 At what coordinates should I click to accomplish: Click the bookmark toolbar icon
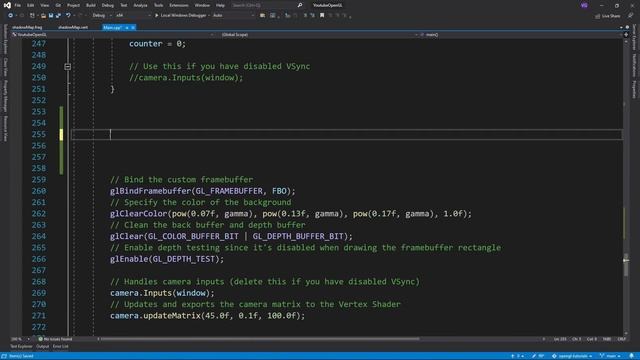click(322, 16)
